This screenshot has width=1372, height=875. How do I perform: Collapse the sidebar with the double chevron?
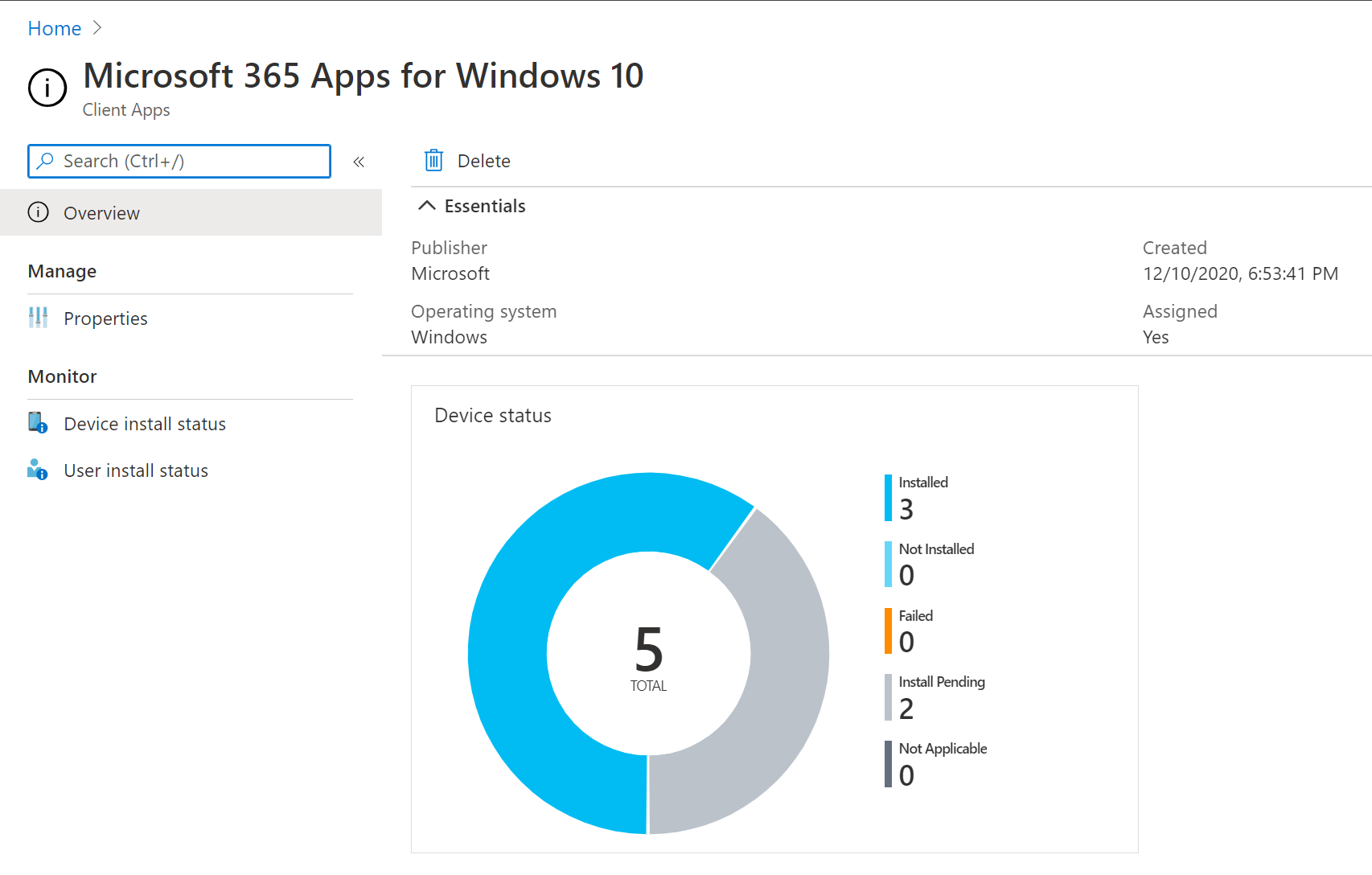click(x=359, y=162)
